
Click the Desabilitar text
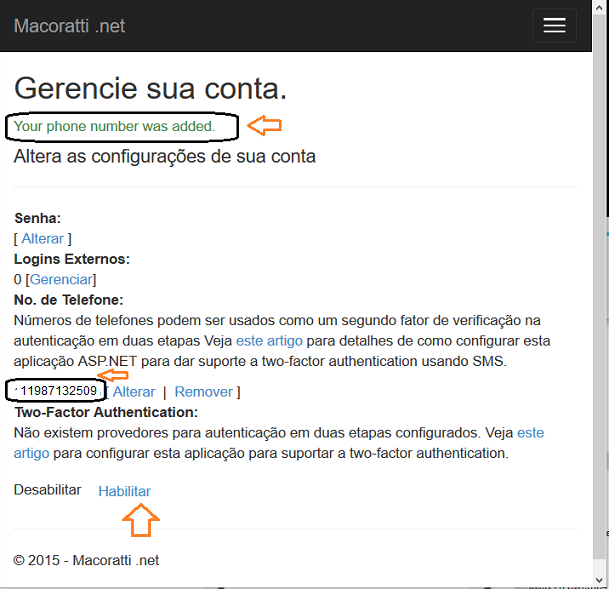click(x=47, y=490)
